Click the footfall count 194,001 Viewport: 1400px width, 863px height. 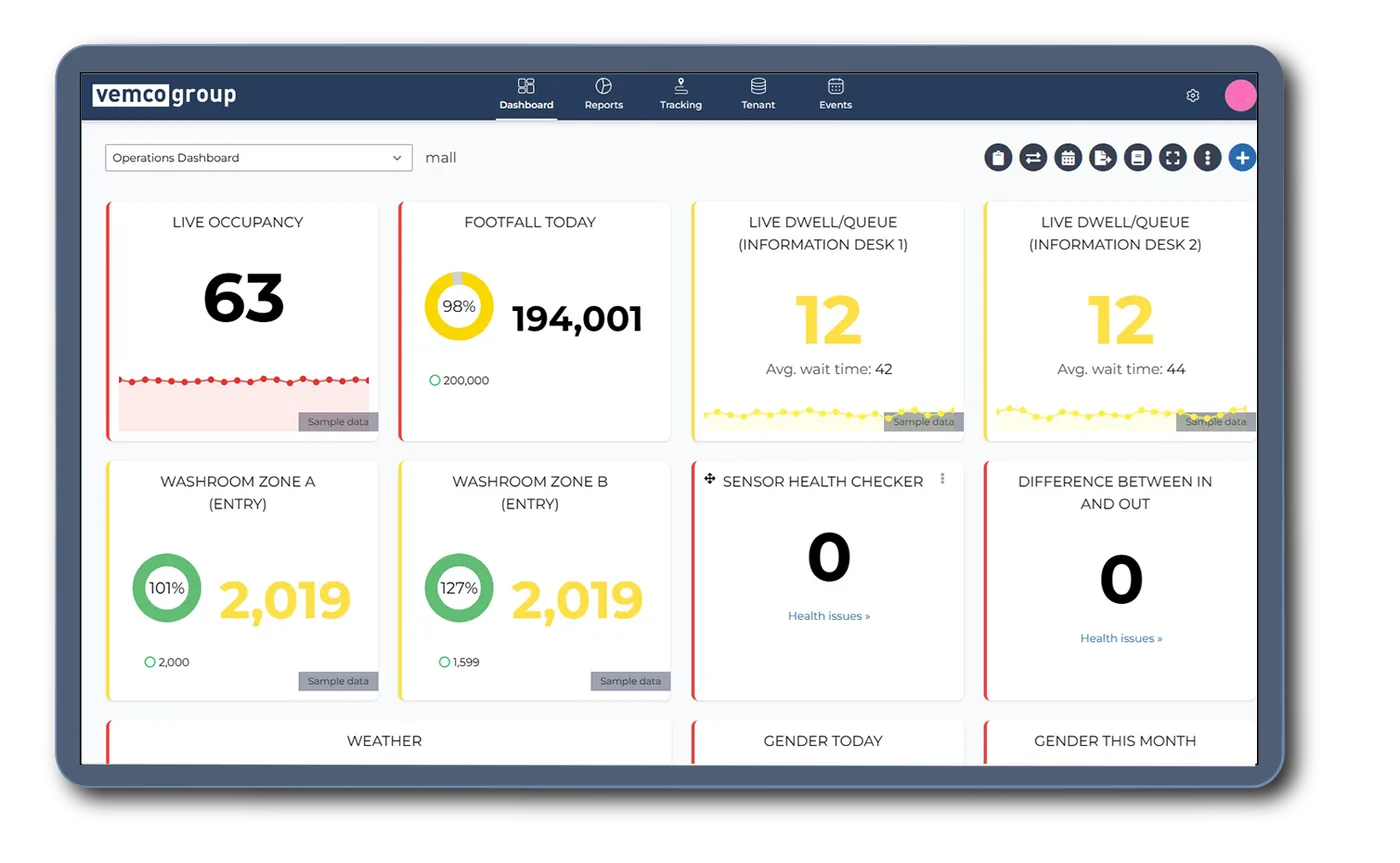[x=577, y=319]
